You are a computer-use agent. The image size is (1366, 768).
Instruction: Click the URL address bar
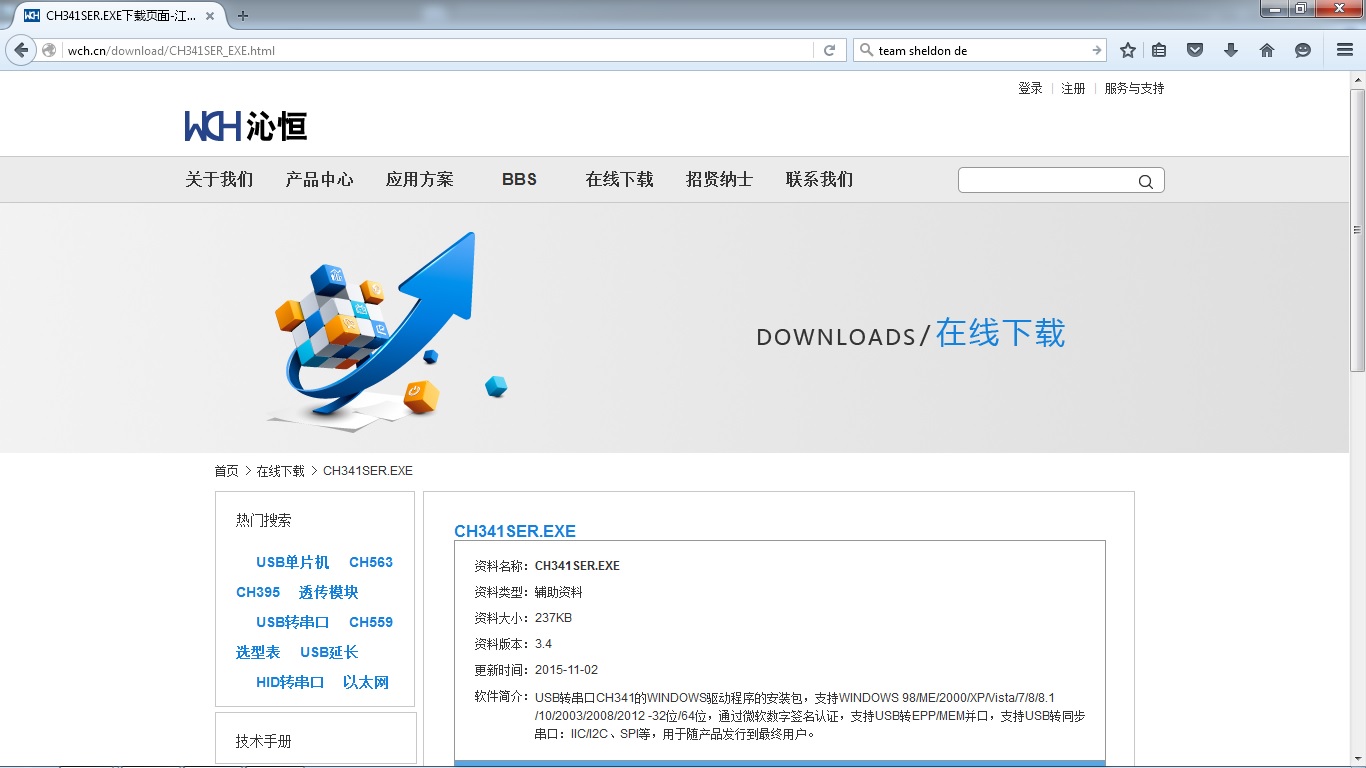(438, 50)
